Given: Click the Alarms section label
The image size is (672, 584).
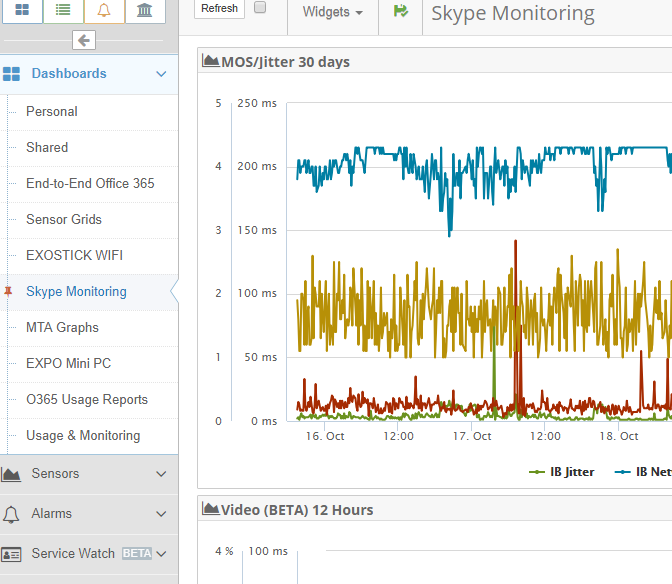Looking at the screenshot, I should click(51, 513).
